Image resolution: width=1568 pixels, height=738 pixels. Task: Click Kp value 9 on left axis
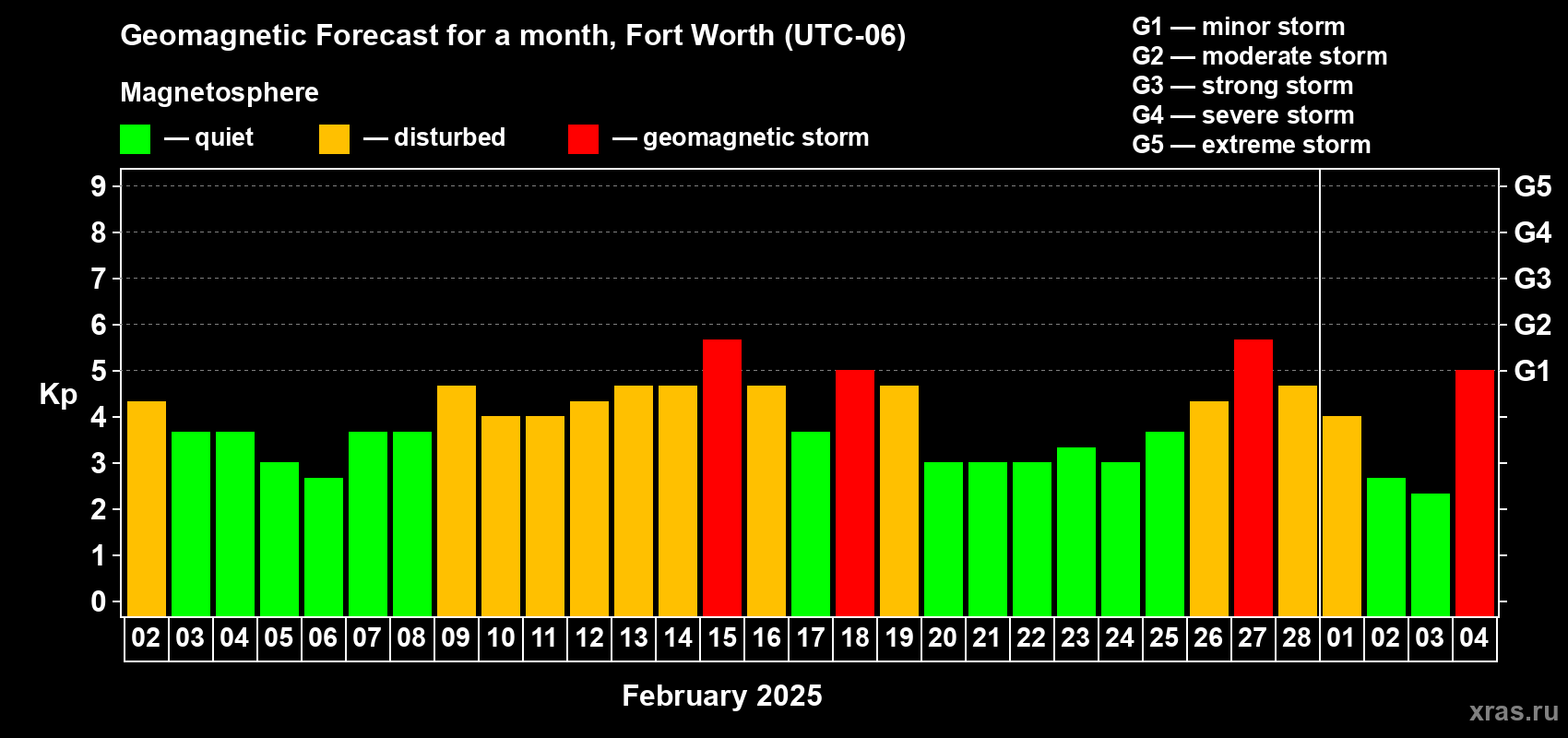pos(99,186)
